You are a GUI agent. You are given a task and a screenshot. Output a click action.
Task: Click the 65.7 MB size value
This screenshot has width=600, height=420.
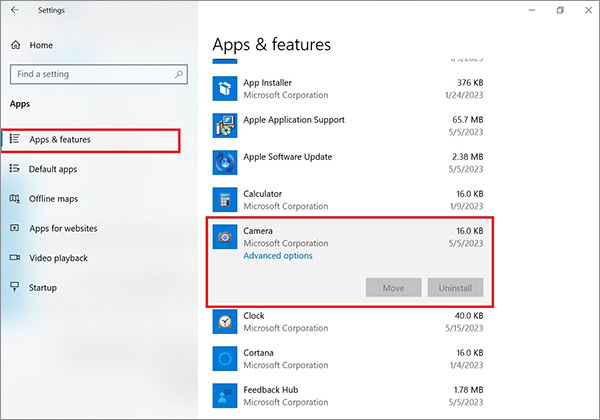click(468, 120)
